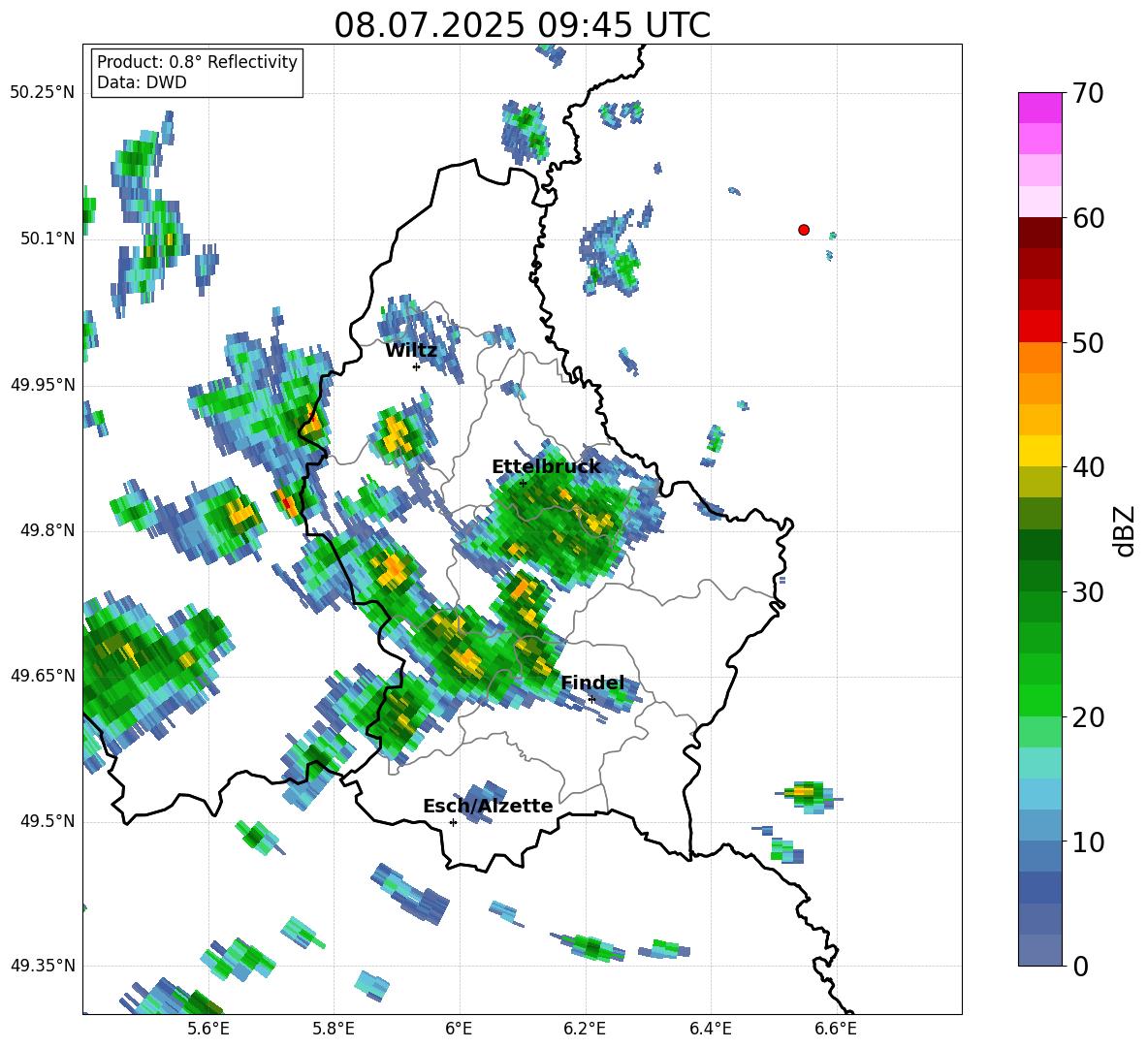Click the 49.8°N latitude label
This screenshot has height=1048, width=1148.
(x=48, y=530)
